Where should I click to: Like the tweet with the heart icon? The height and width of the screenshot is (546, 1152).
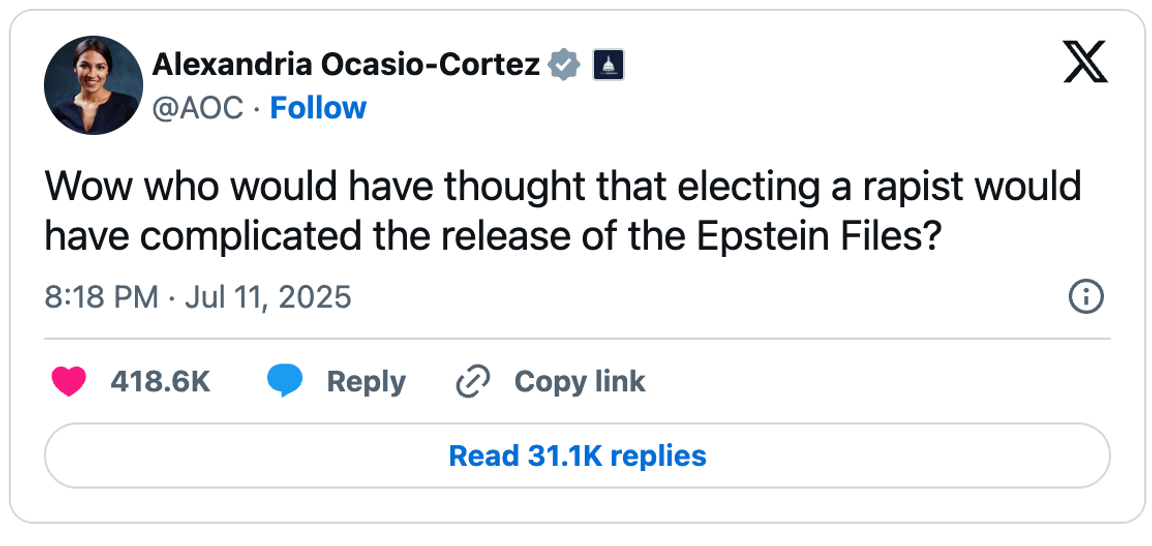[x=68, y=381]
